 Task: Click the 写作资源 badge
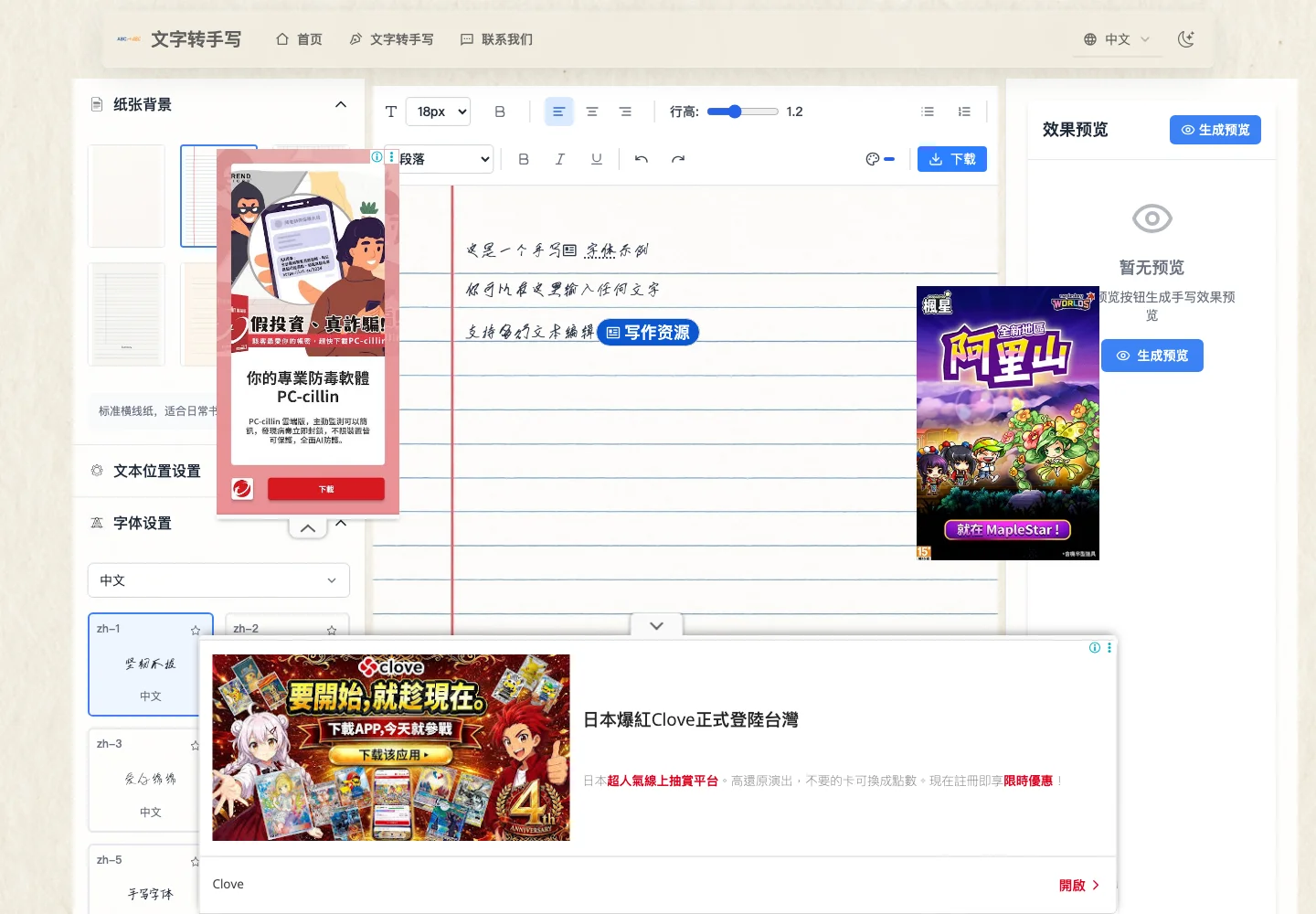click(x=648, y=333)
